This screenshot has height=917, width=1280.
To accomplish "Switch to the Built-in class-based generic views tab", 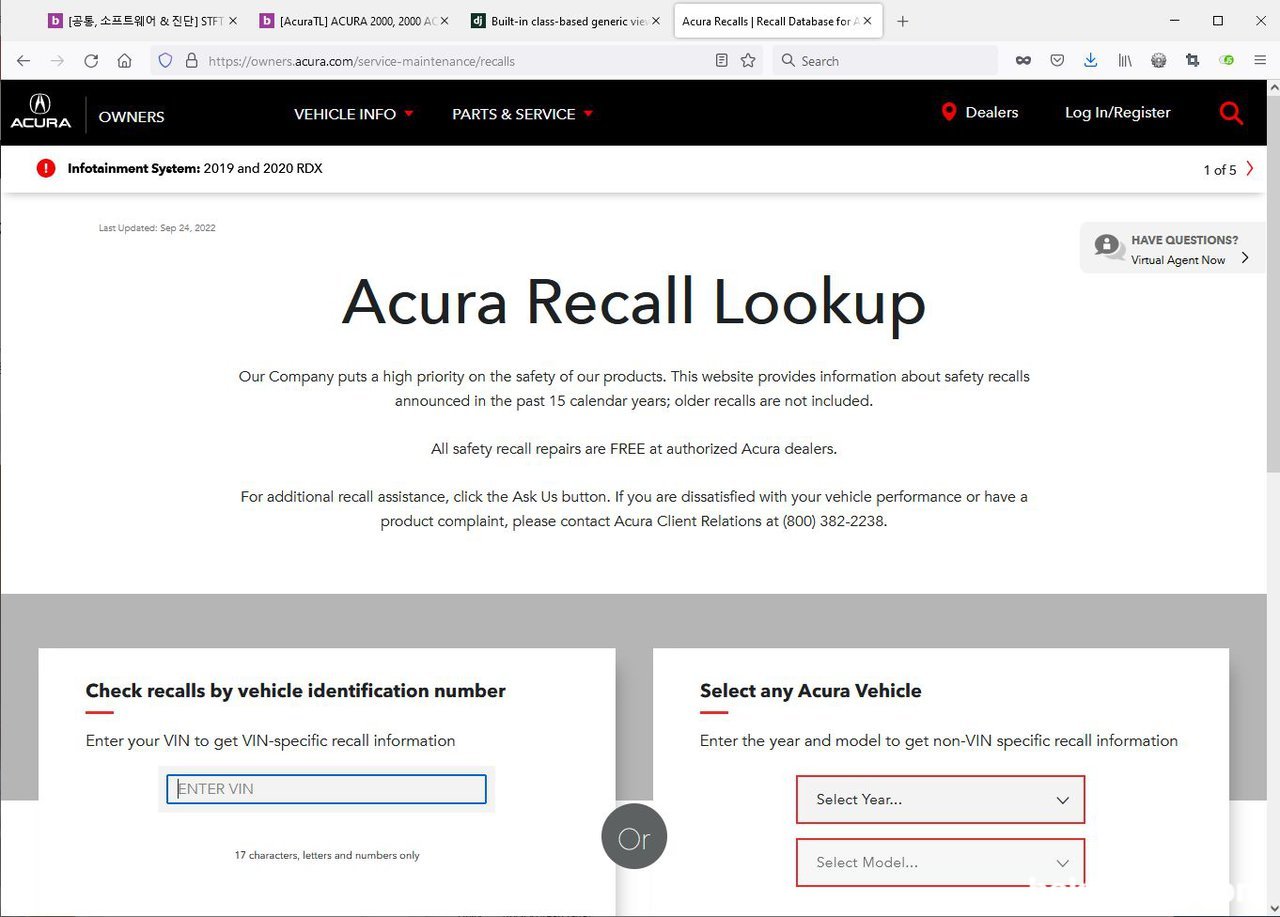I will 566,21.
